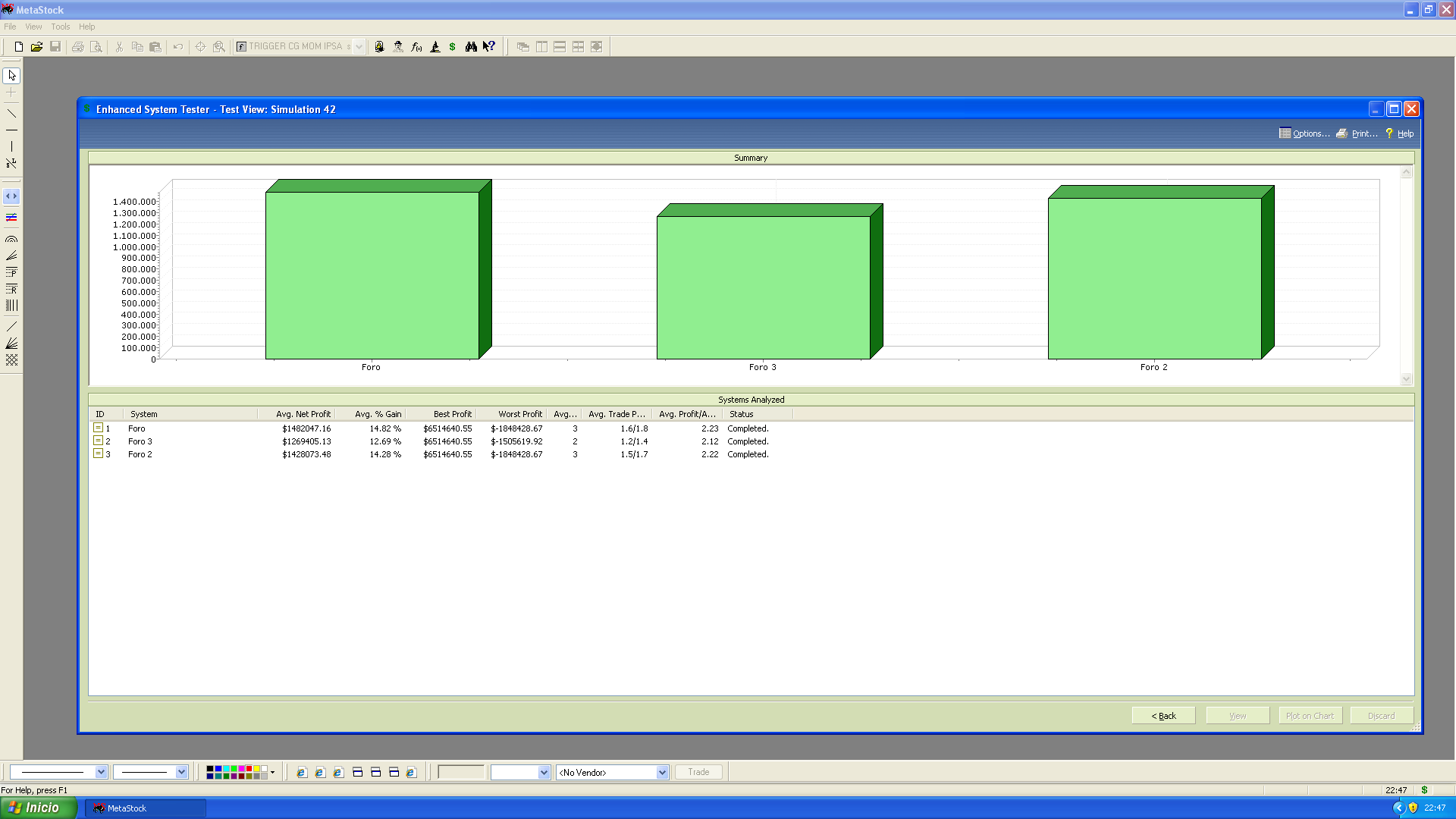Screen dimensions: 1456x819
Task: Open The Explorer binoculars icon
Action: coord(471,46)
